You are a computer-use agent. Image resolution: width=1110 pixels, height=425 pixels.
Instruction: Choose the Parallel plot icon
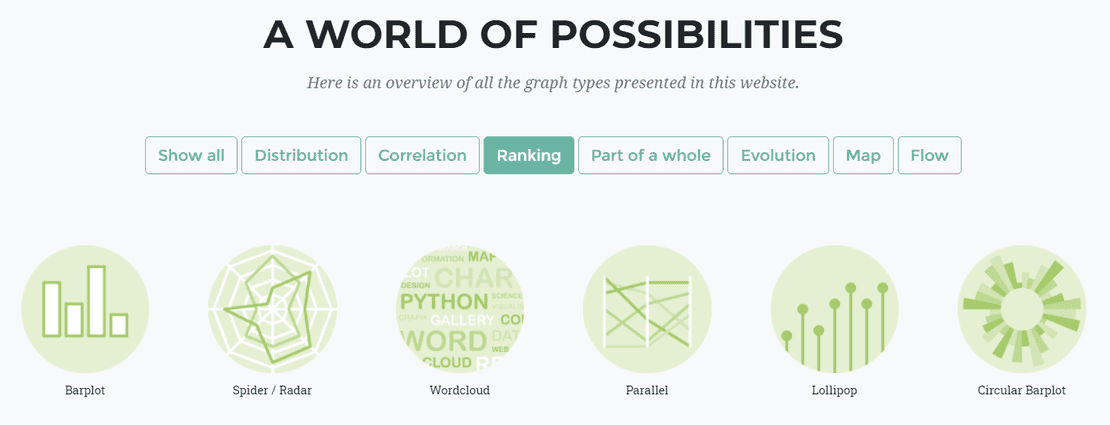(647, 309)
